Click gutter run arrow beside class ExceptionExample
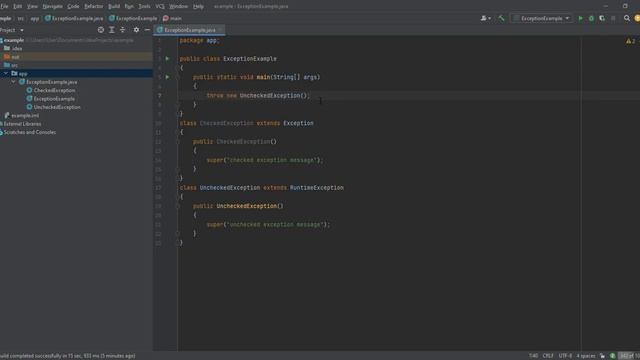Image resolution: width=640 pixels, height=360 pixels. pyautogui.click(x=167, y=59)
